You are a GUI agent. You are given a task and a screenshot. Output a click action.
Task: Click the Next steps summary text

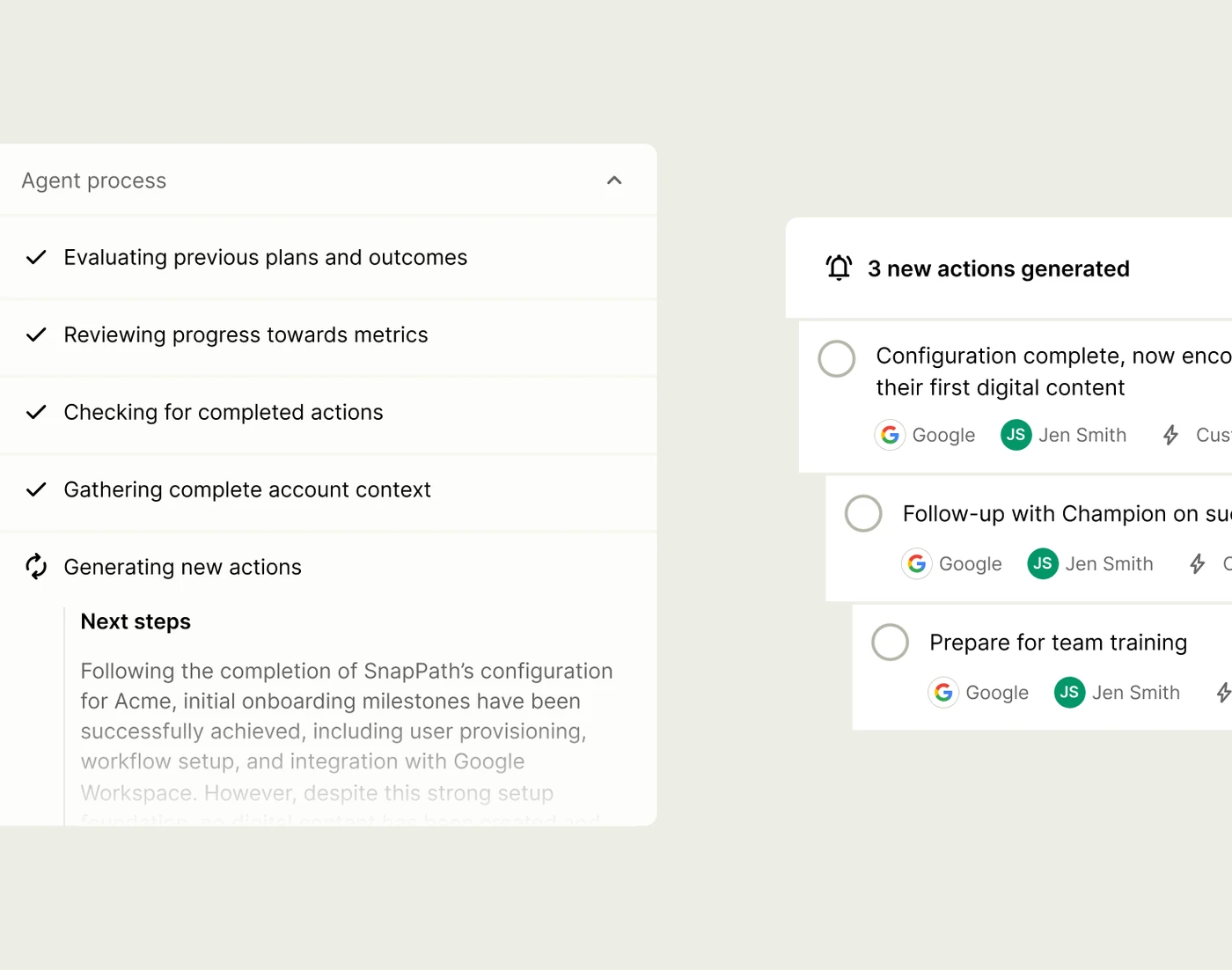[346, 716]
